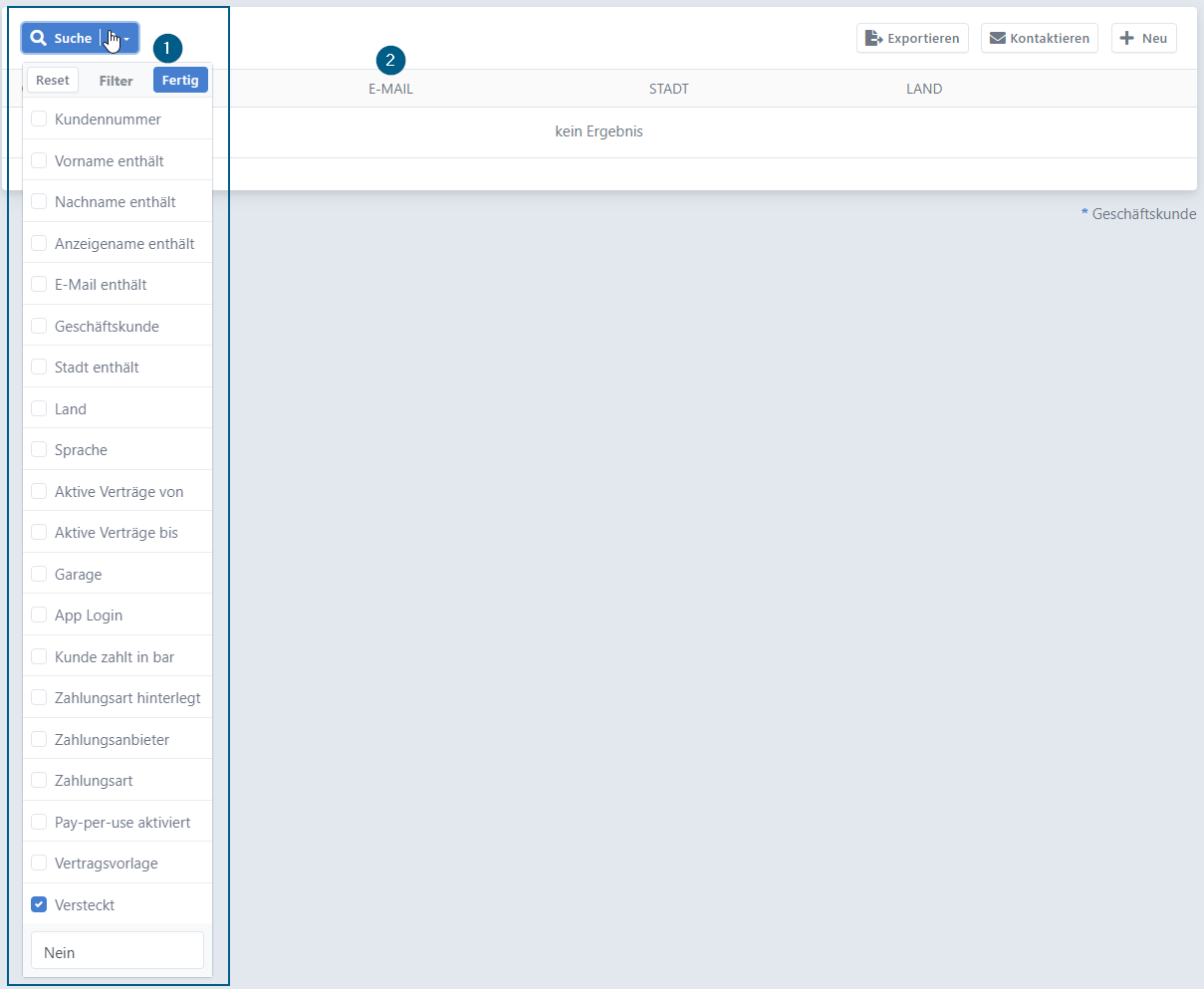
Task: Toggle the Anzeigename enthält checkbox
Action: pos(39,243)
